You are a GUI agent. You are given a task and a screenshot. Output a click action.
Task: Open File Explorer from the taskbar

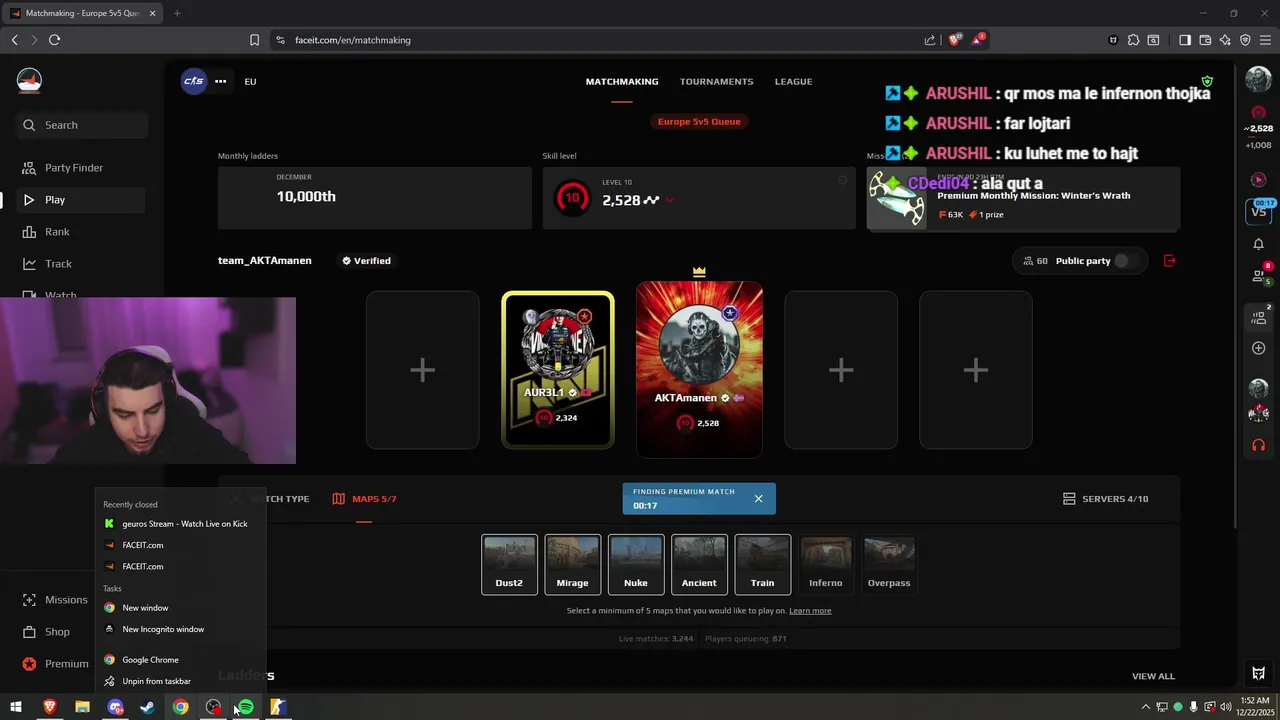coord(82,707)
